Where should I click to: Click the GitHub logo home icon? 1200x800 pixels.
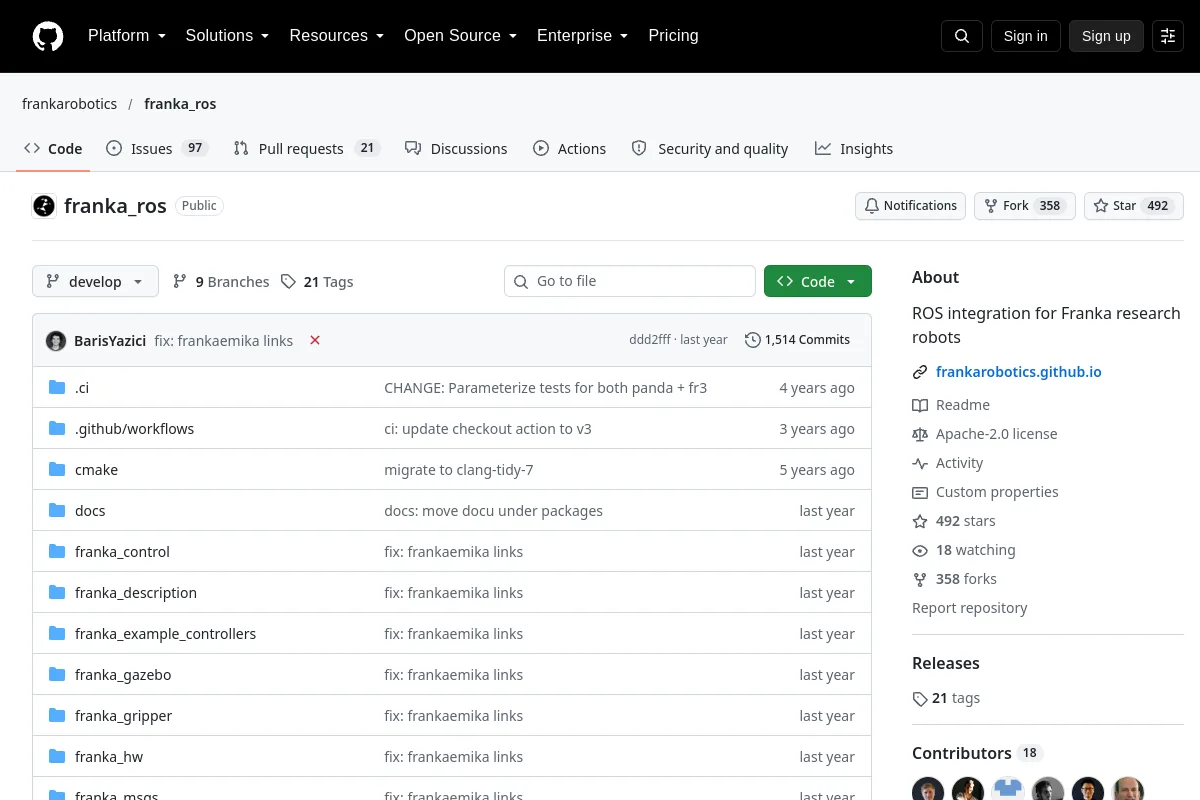click(x=48, y=36)
